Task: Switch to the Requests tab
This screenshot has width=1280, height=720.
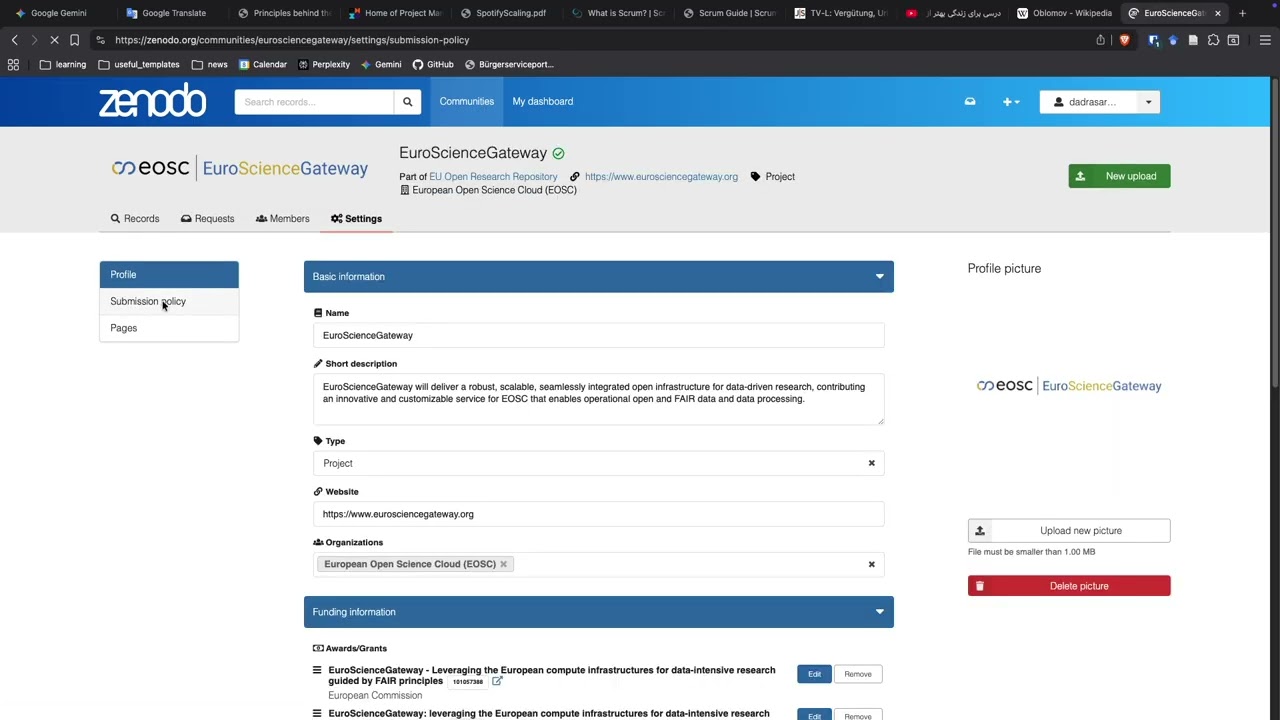Action: point(207,218)
